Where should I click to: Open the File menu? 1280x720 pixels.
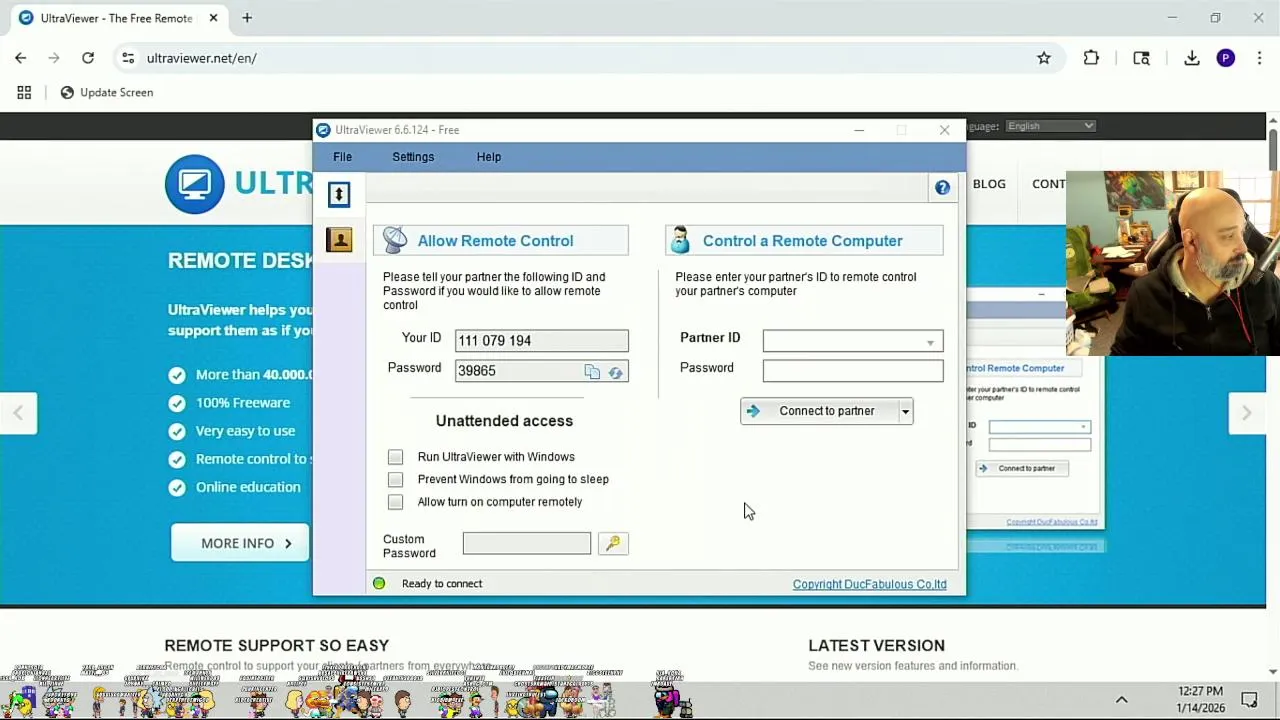point(342,157)
